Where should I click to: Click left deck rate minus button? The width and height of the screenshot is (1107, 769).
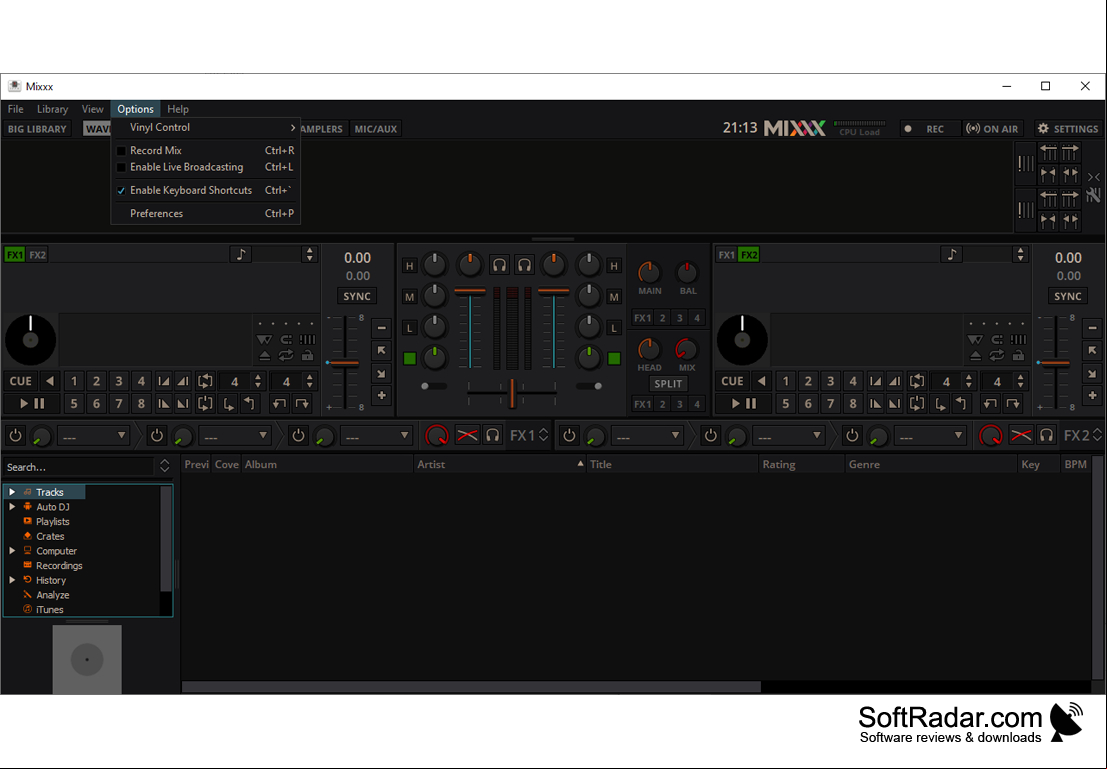click(x=381, y=328)
